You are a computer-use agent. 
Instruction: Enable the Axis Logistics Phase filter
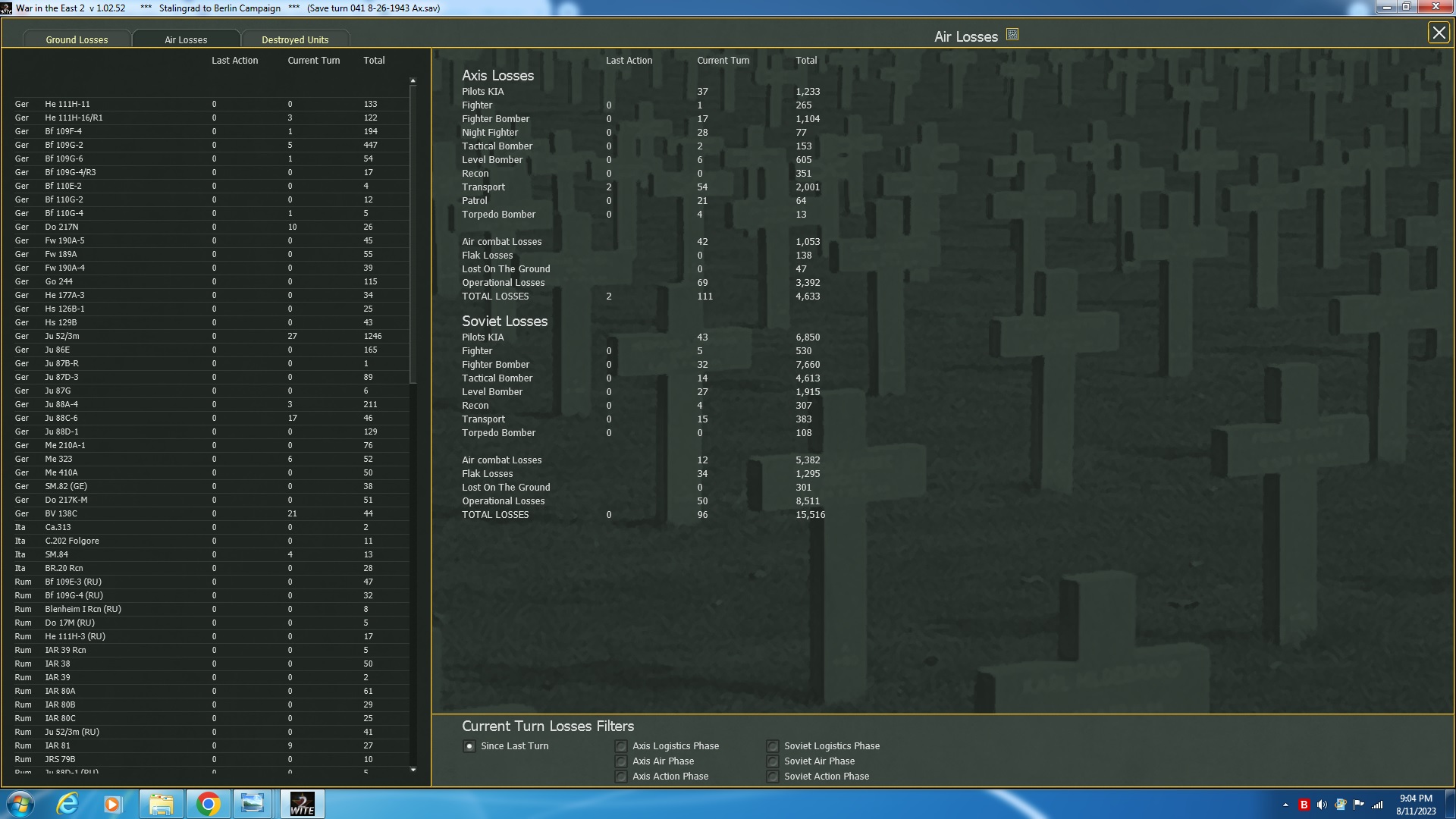[621, 746]
